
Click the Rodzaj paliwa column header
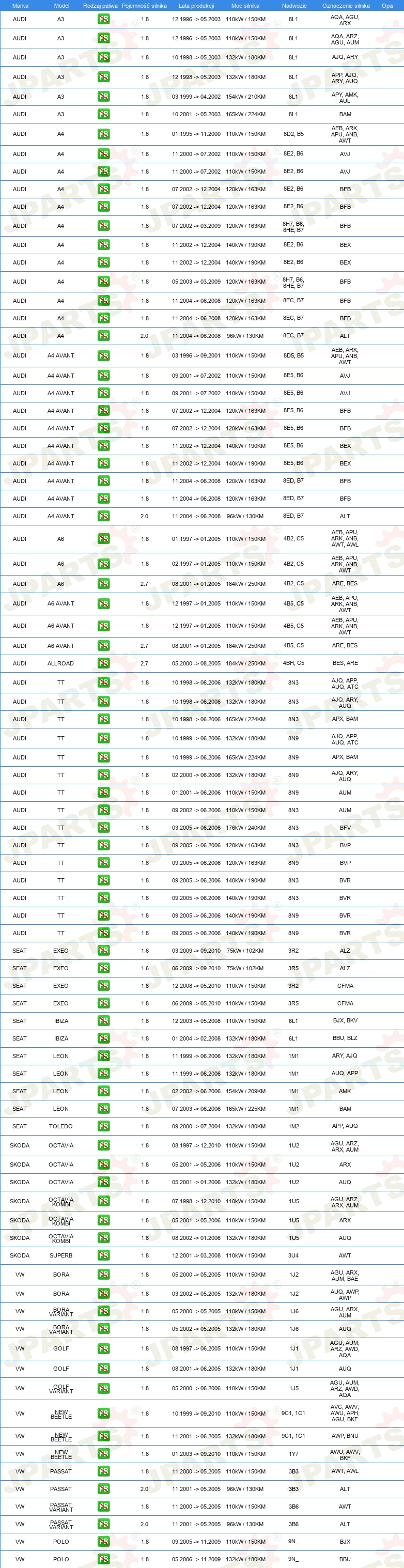point(100,6)
